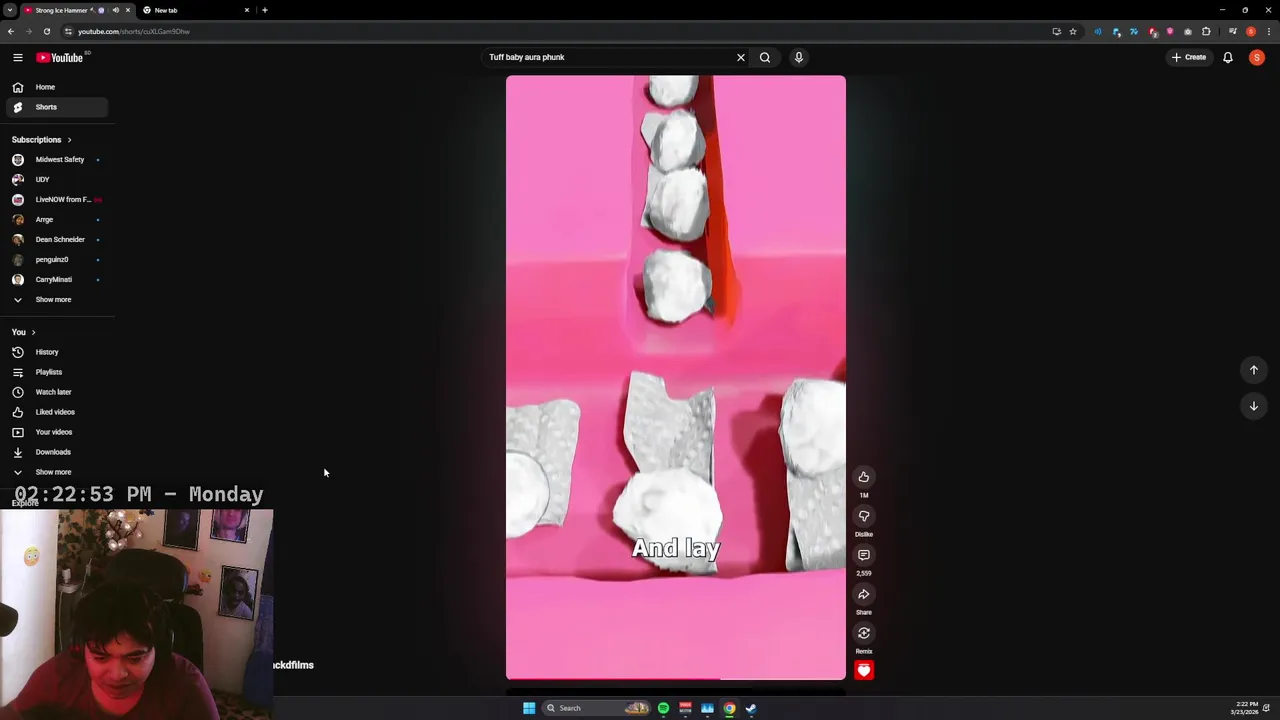Click the browser address bar URL
The height and width of the screenshot is (720, 1280).
(x=134, y=31)
